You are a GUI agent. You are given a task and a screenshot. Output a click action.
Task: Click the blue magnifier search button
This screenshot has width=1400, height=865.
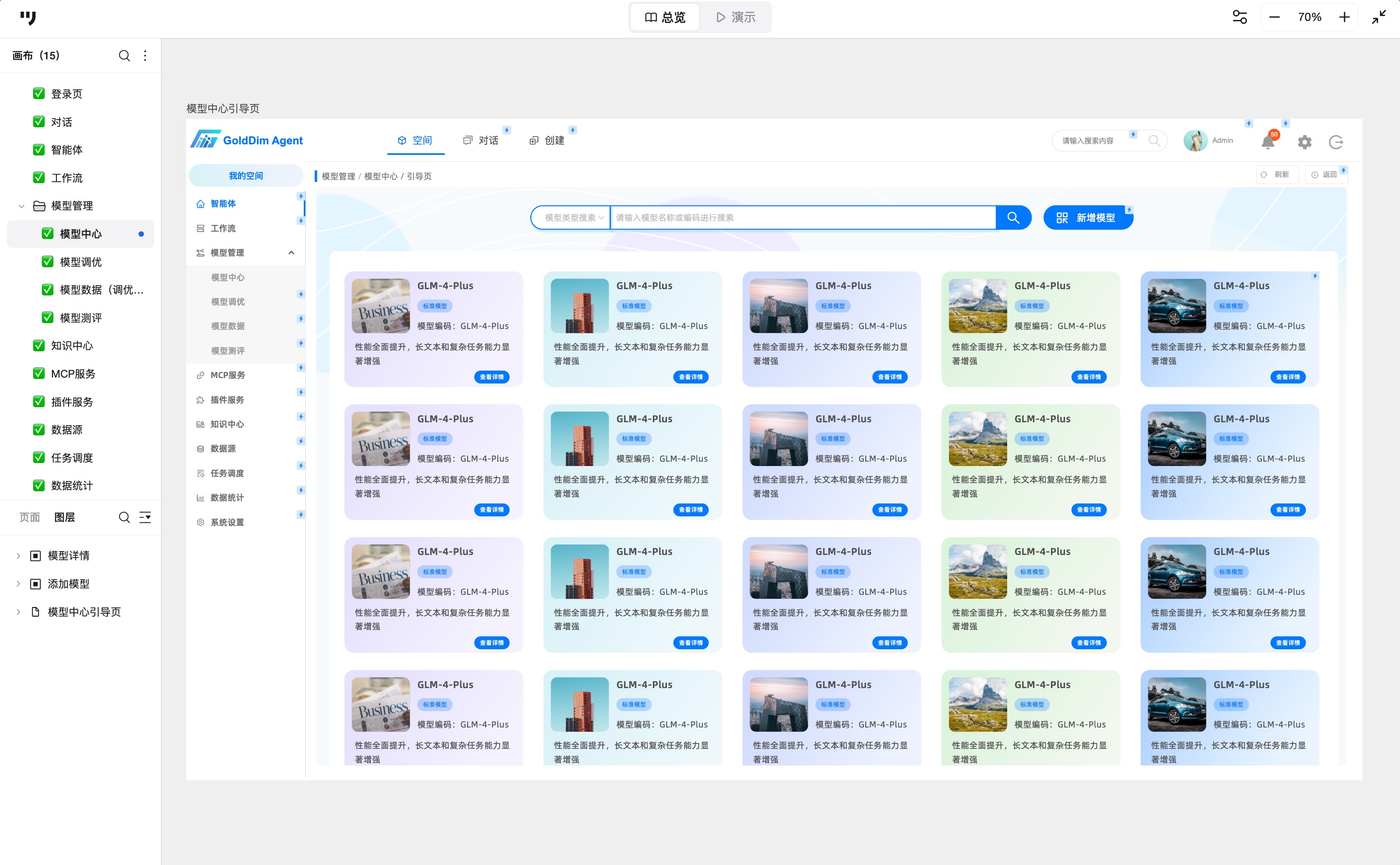[1013, 217]
